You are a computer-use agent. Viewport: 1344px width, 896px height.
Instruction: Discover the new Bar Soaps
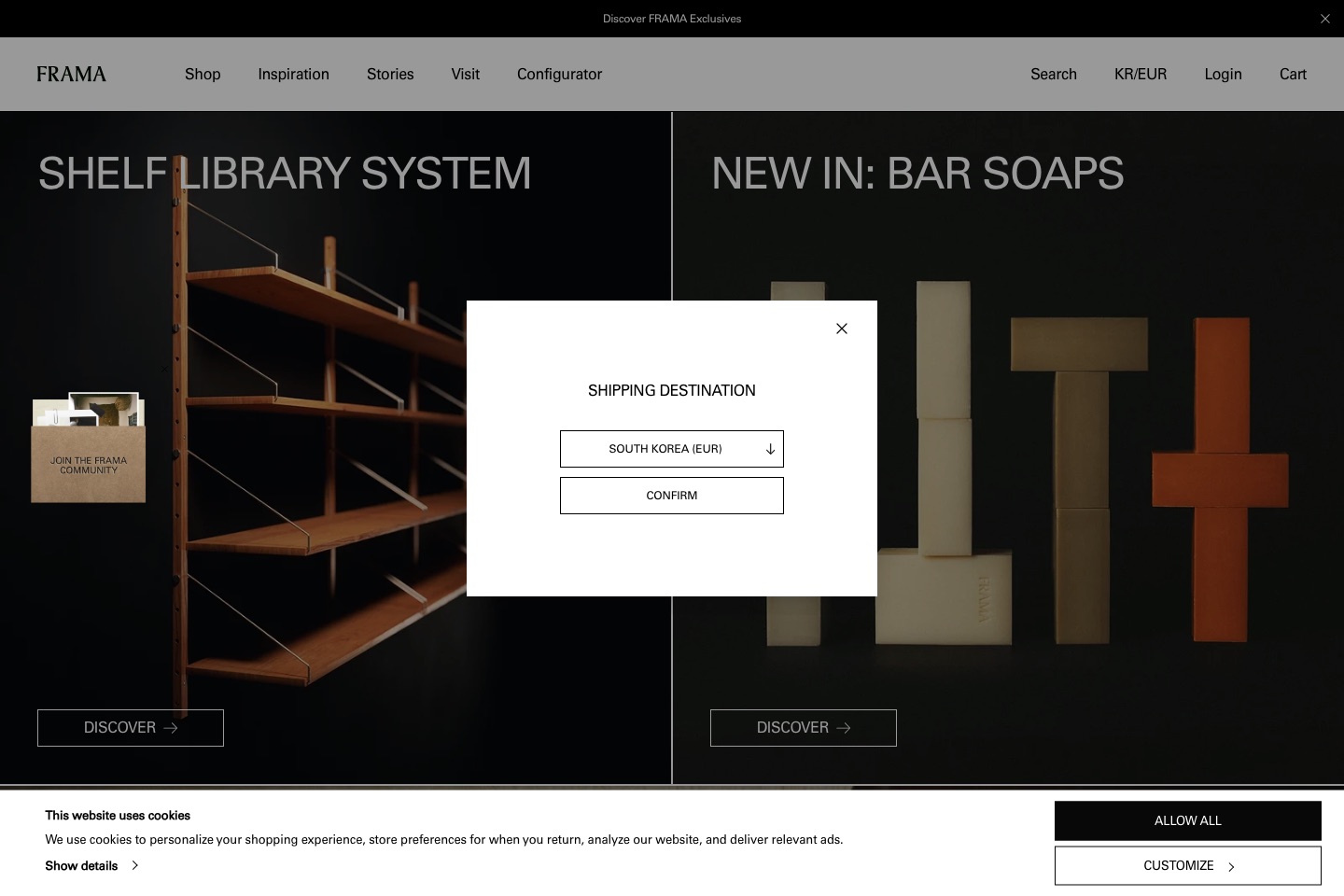coord(804,728)
